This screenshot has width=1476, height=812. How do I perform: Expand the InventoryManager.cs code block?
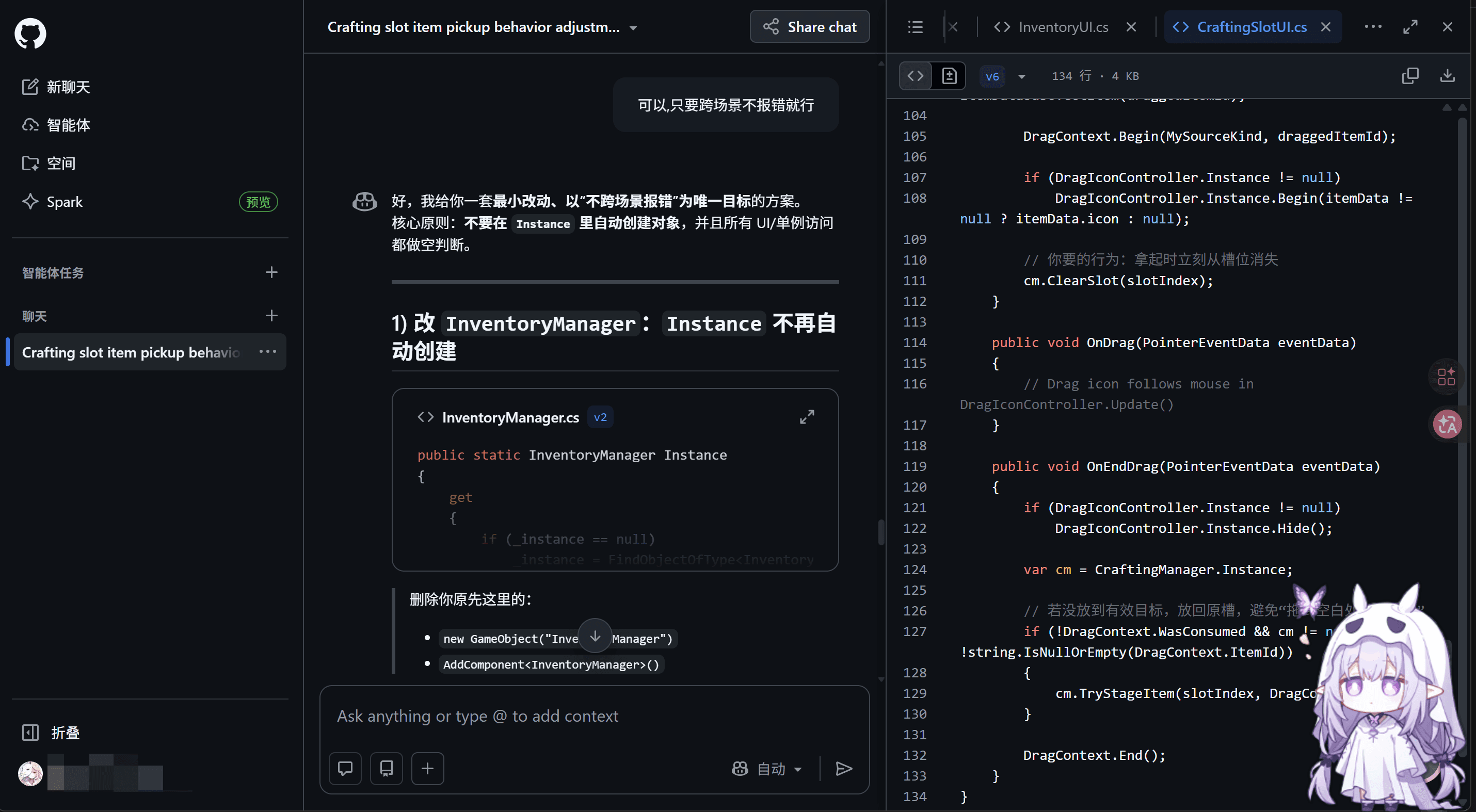[x=807, y=417]
